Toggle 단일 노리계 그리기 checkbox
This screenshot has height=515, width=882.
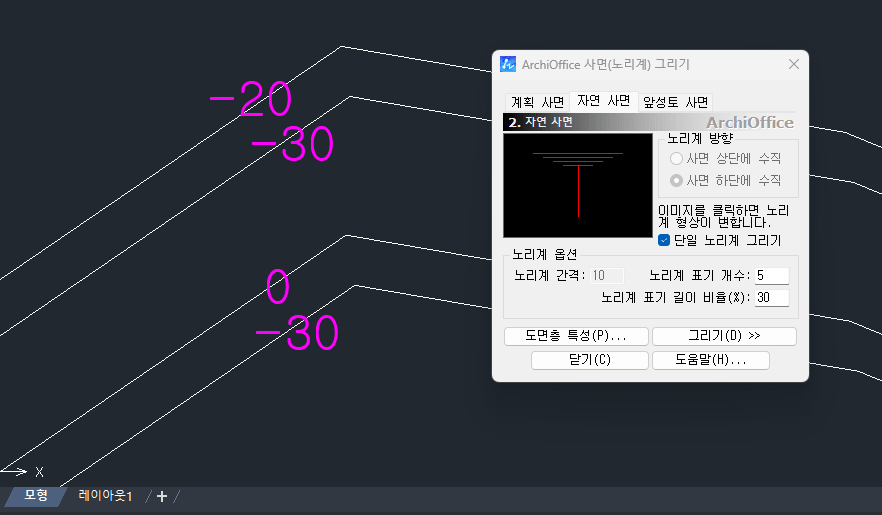click(x=664, y=240)
